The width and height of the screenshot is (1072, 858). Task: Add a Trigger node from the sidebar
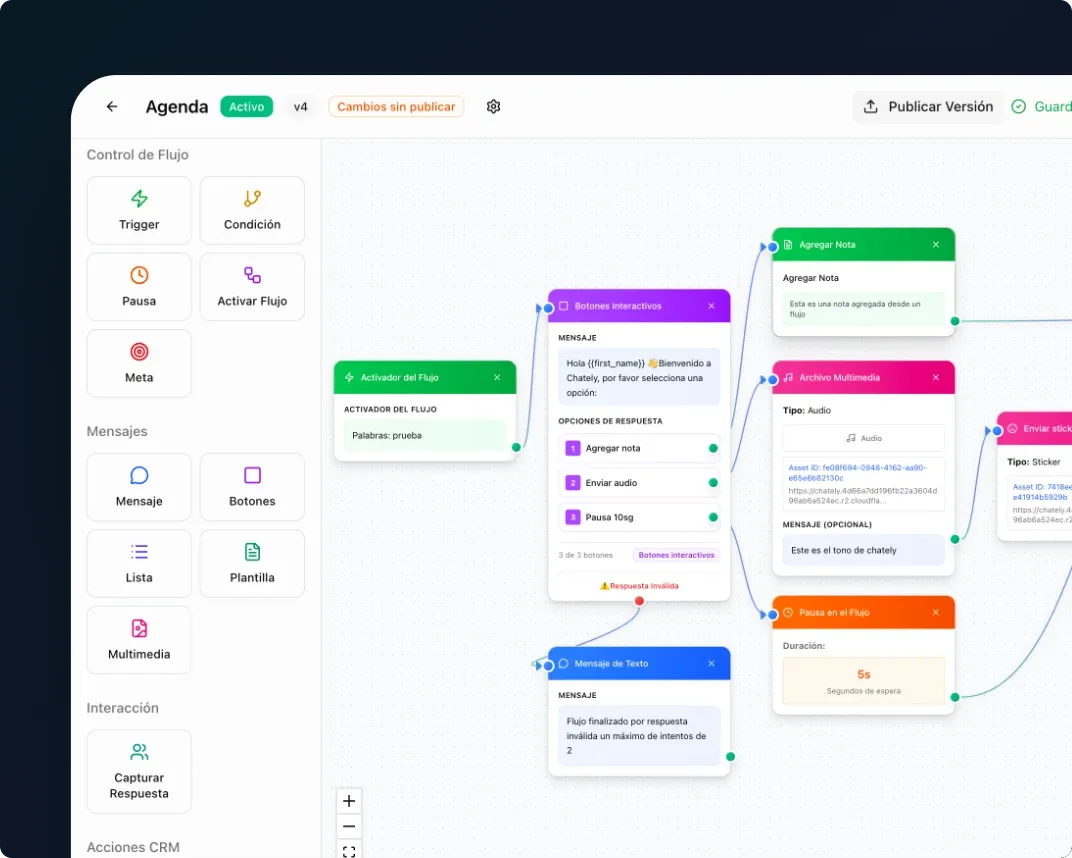tap(139, 211)
